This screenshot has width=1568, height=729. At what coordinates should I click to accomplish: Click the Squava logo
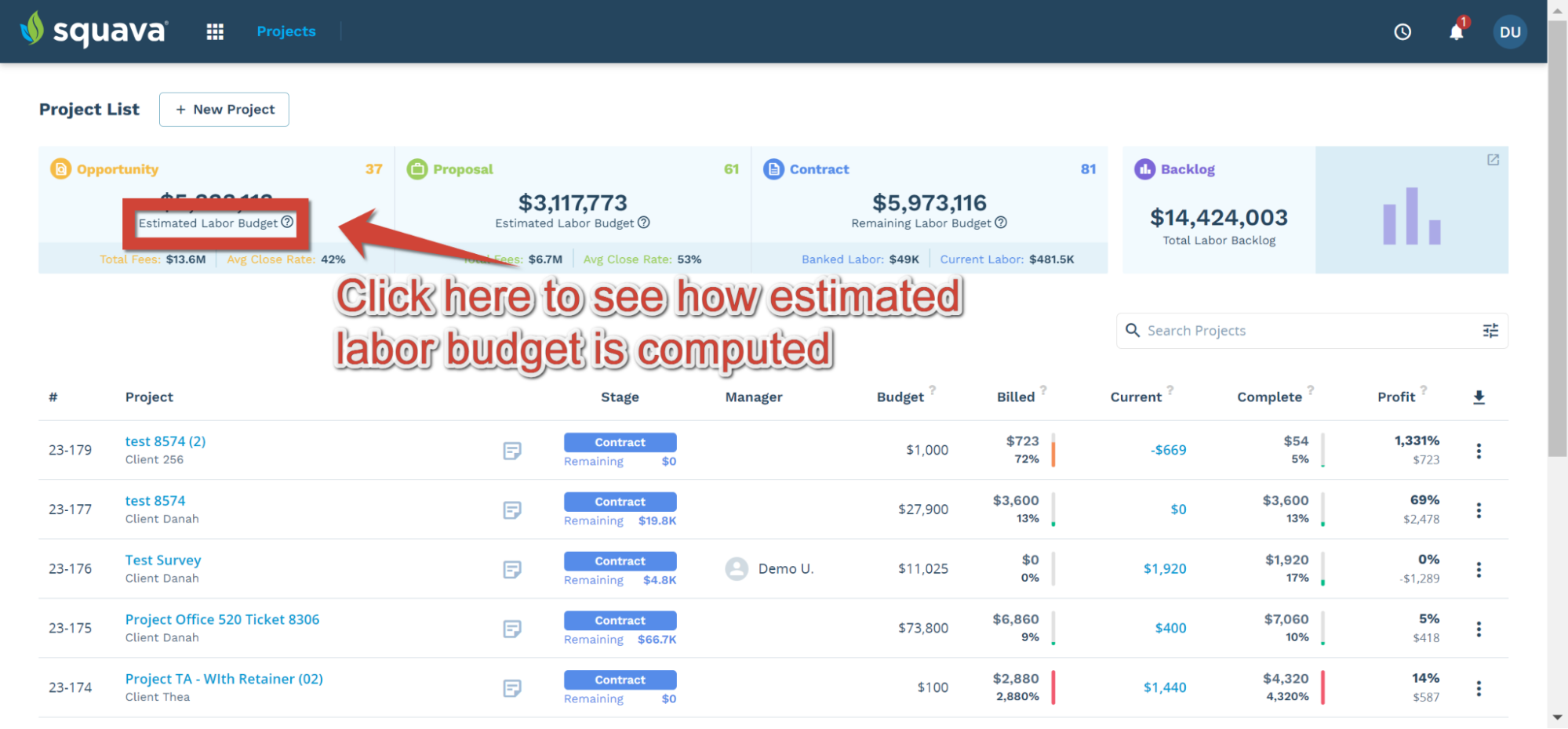(94, 30)
